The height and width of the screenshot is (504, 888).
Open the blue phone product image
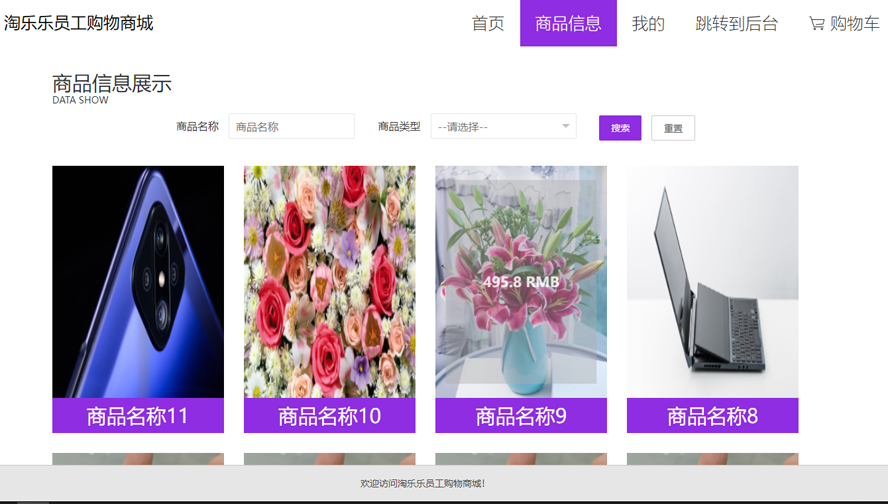coord(138,281)
